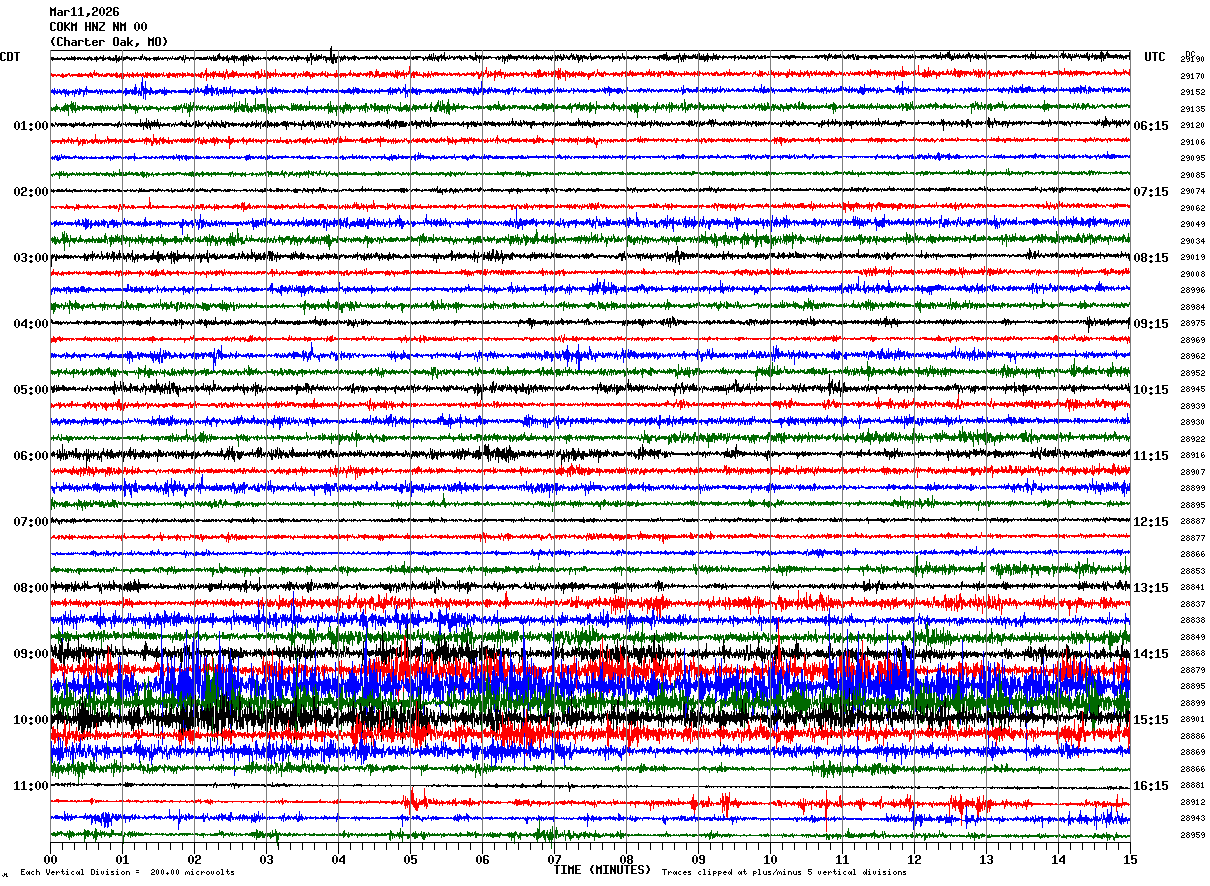
Task: Click the '13:15' UTC time label
Action: click(1151, 588)
